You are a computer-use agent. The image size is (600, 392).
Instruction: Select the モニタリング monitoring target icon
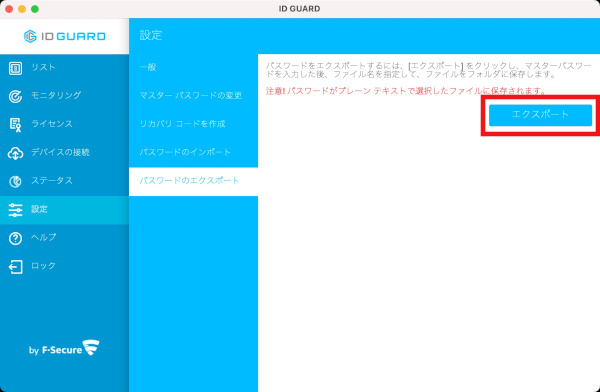click(15, 96)
